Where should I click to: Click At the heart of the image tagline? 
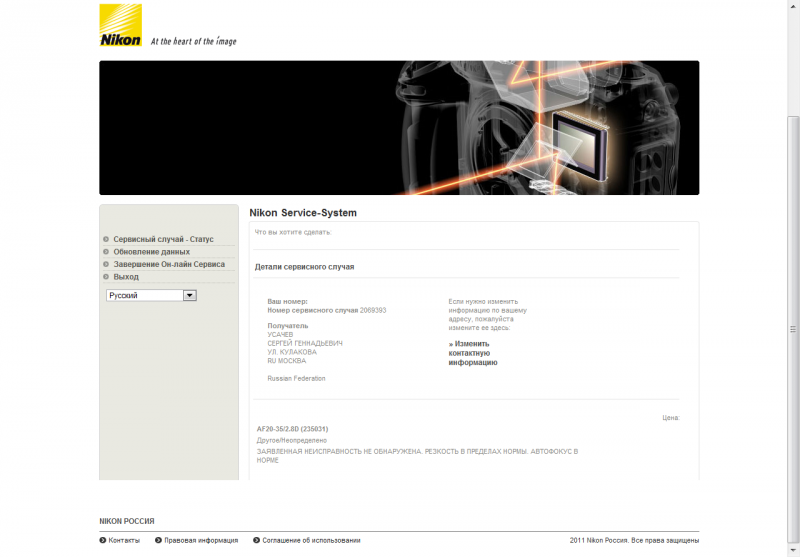(193, 41)
